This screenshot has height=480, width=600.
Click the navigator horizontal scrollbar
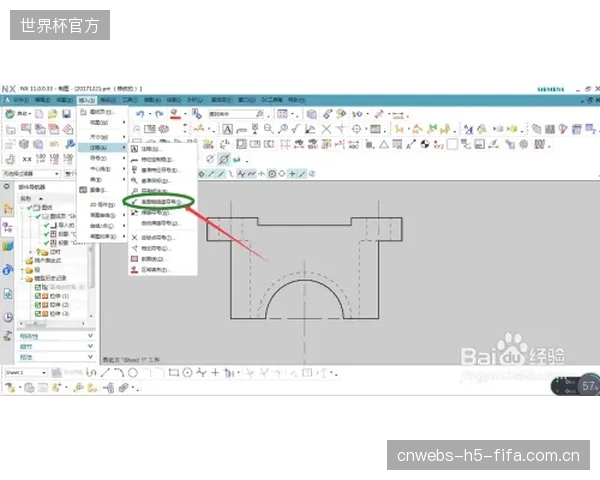[52, 323]
